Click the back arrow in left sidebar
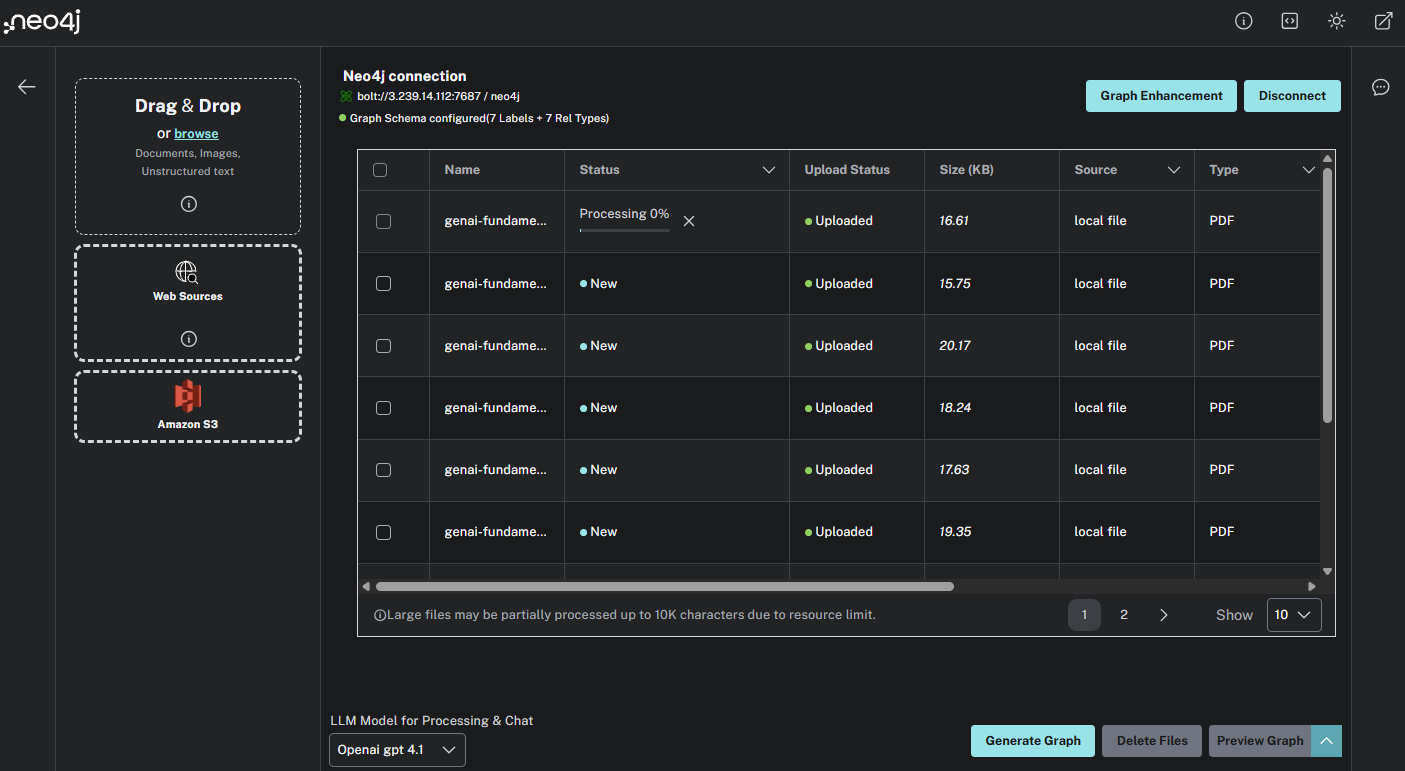1405x771 pixels. tap(27, 87)
